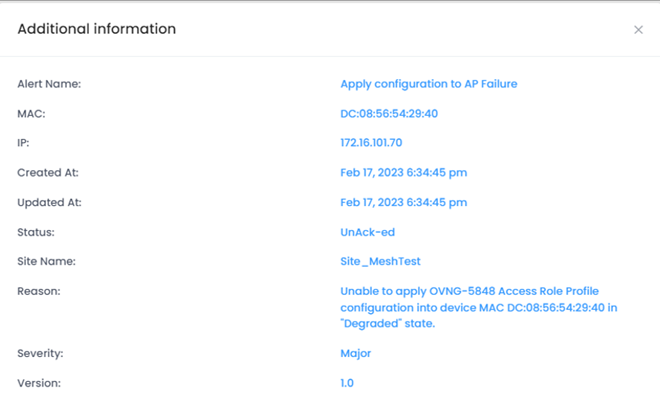Click the 'IP:' field label
This screenshot has height=408, width=660.
coord(25,143)
